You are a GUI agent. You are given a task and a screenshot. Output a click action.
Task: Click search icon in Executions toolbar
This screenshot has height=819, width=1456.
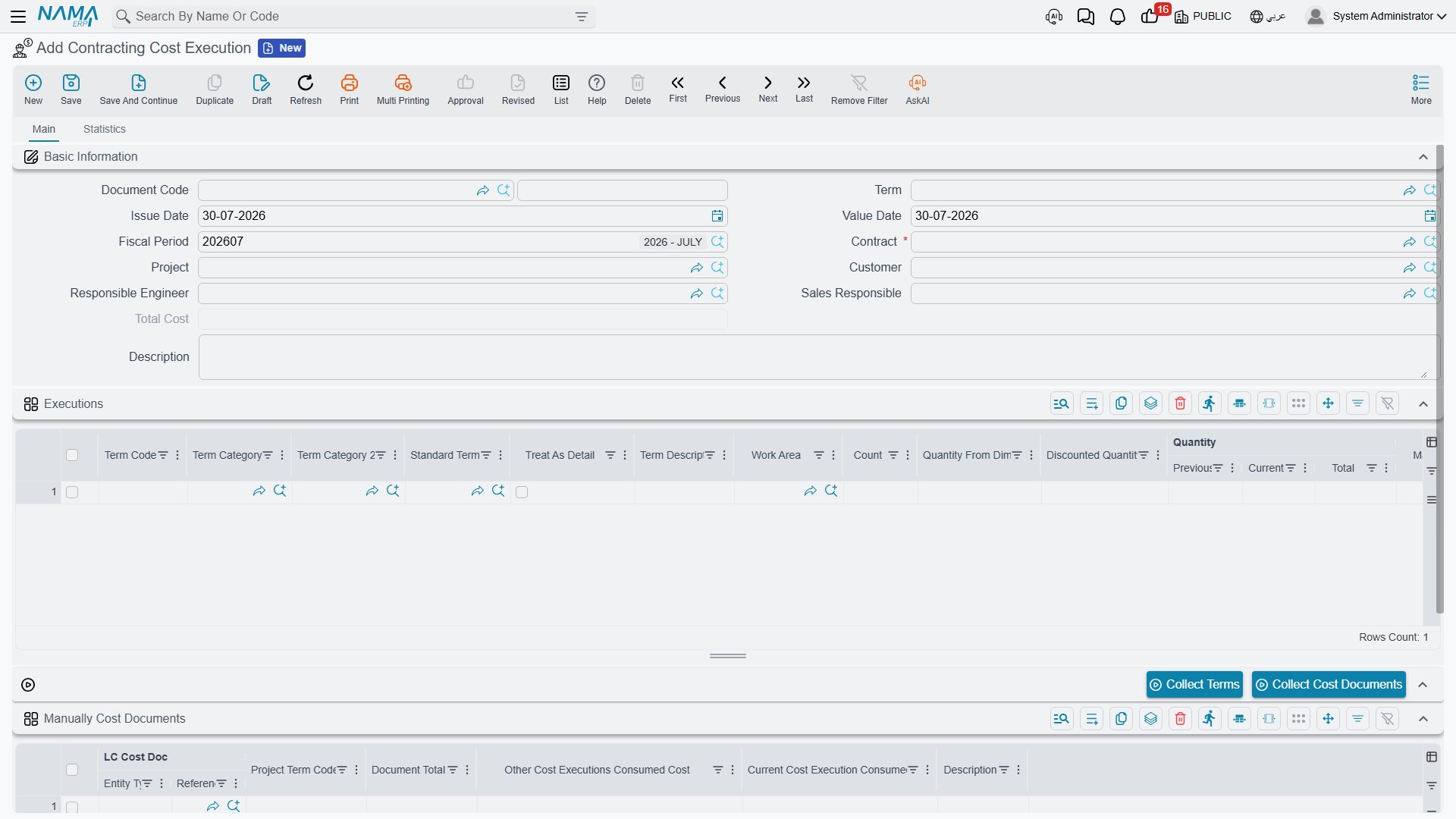tap(1062, 403)
